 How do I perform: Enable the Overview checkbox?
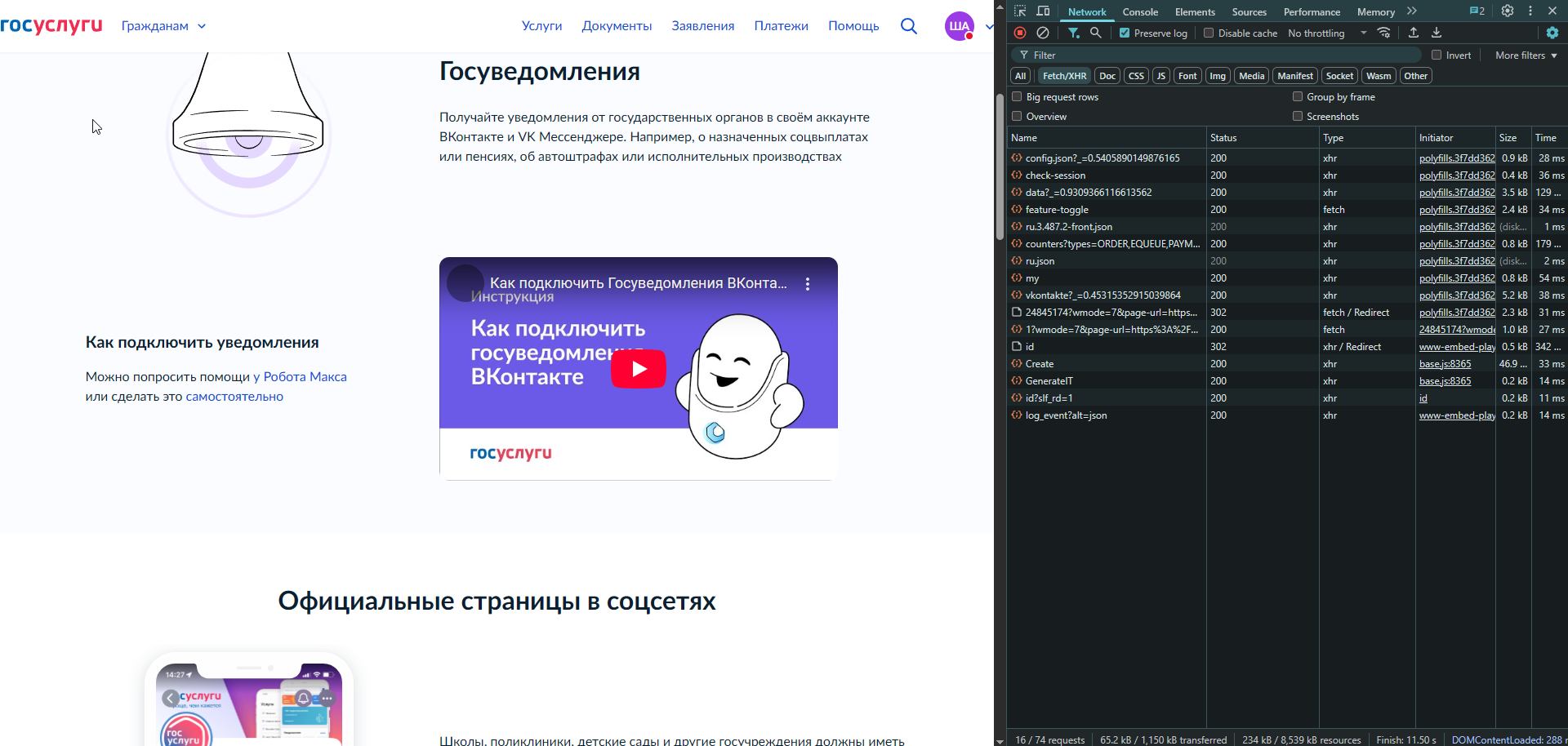(1017, 116)
